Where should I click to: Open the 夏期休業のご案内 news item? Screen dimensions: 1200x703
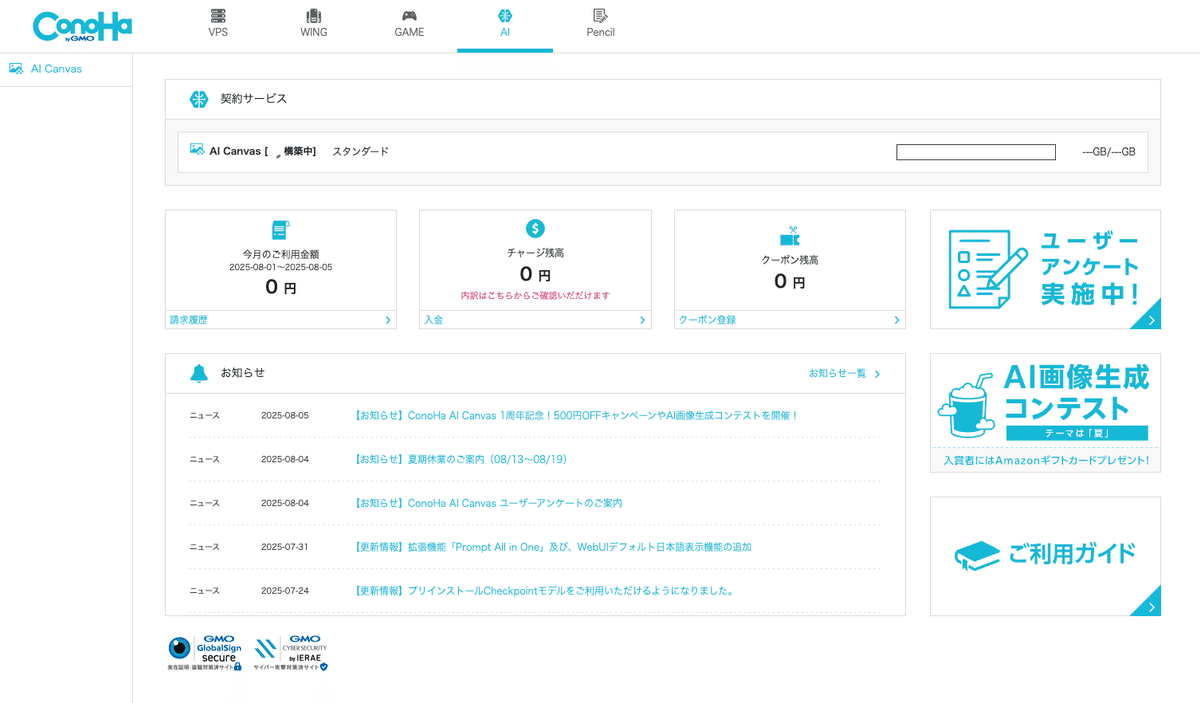click(461, 459)
